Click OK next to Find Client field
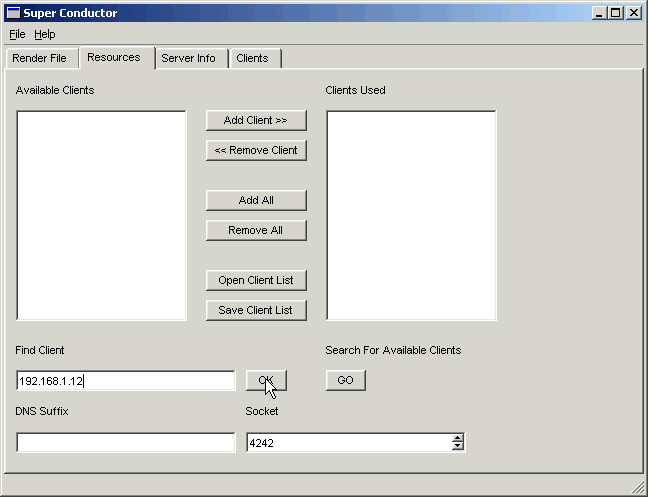The height and width of the screenshot is (497, 648). [266, 380]
